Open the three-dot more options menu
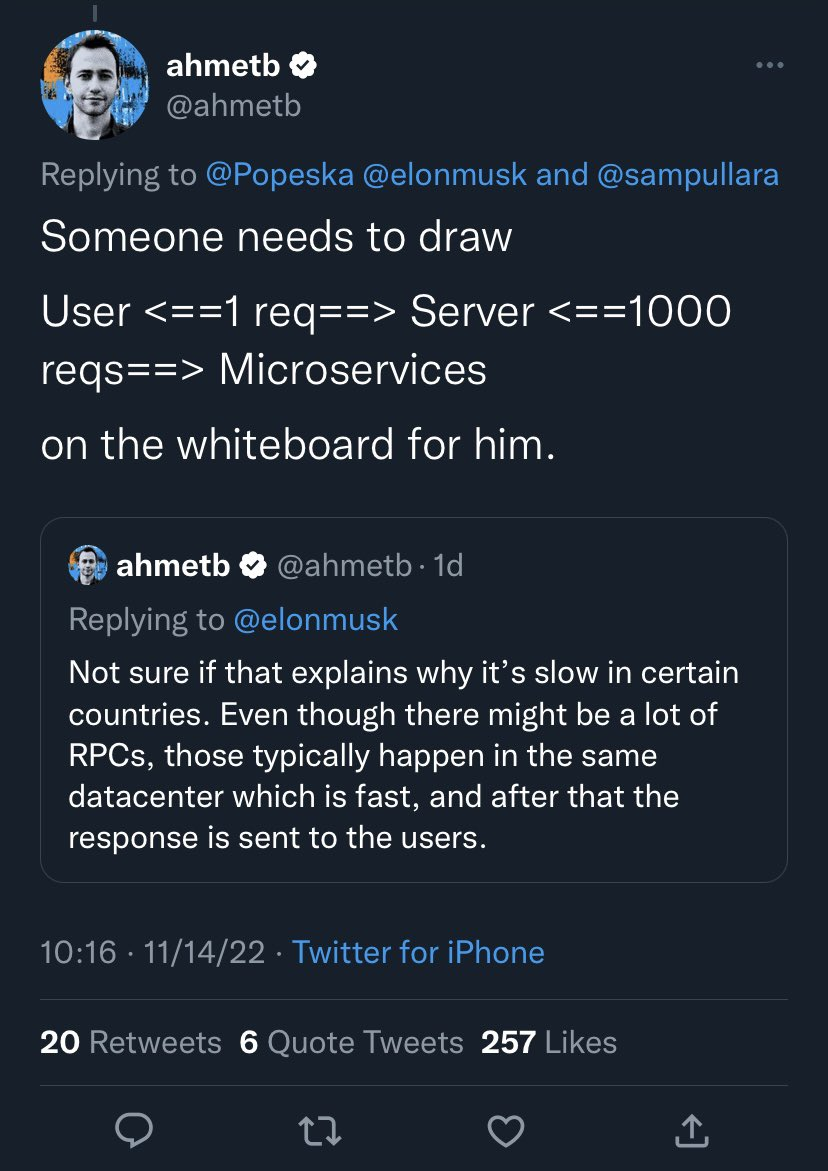Image resolution: width=828 pixels, height=1171 pixels. click(x=769, y=66)
